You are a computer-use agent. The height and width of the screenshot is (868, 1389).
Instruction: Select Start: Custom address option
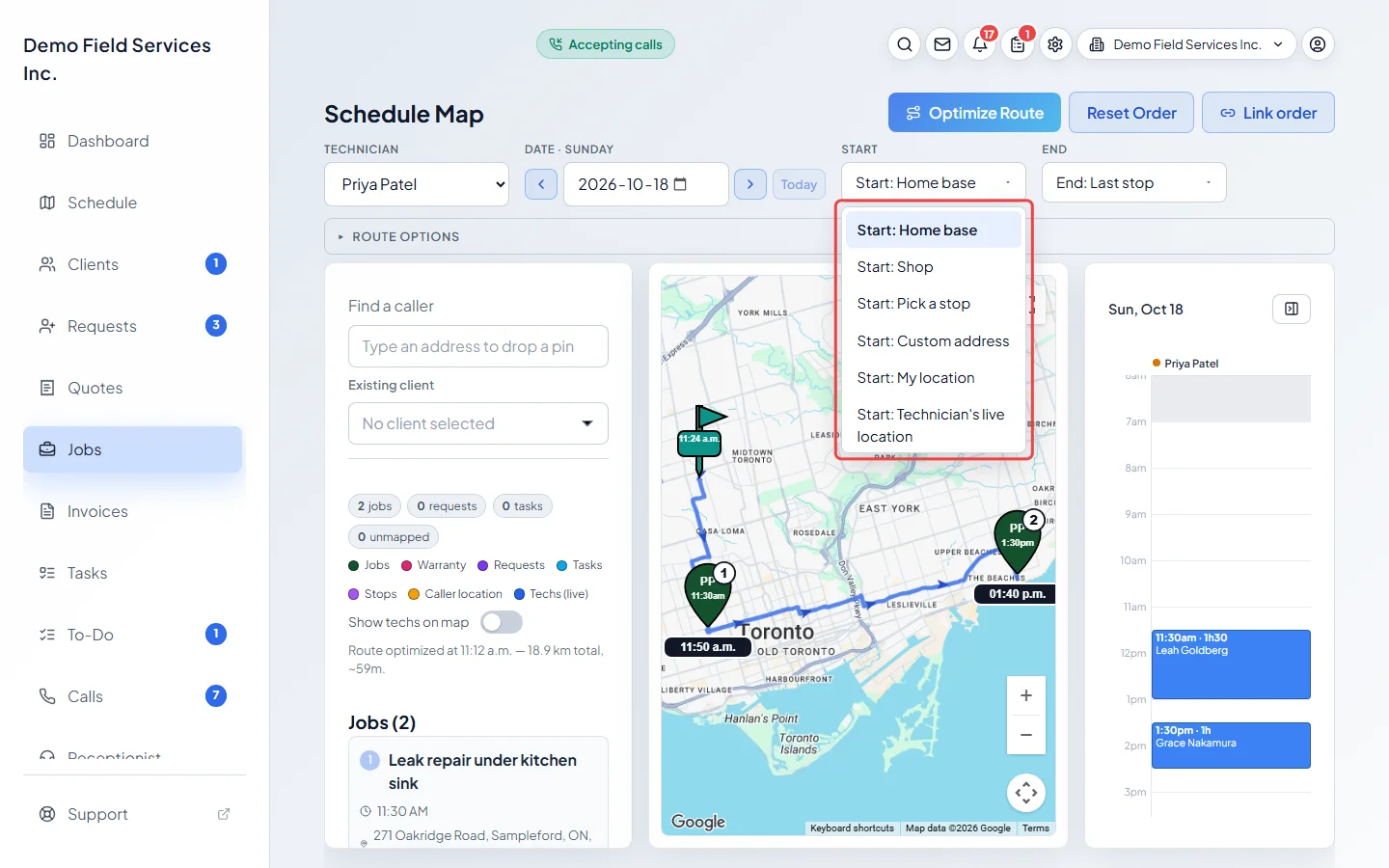934,341
